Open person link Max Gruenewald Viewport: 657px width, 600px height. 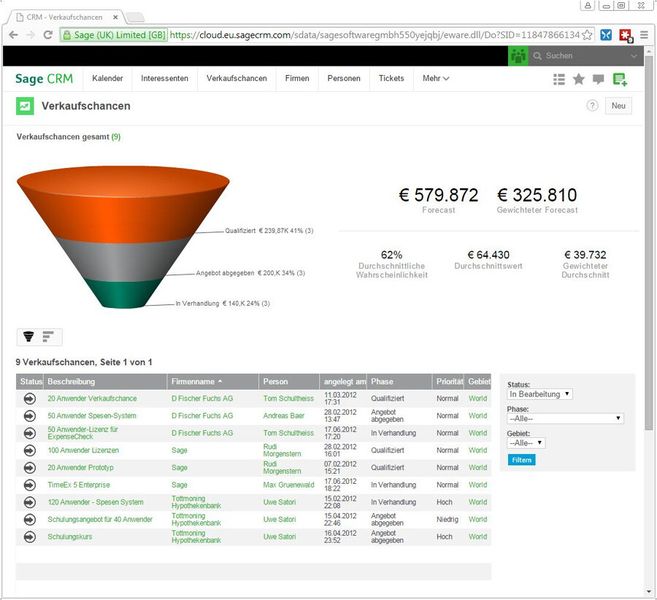pyautogui.click(x=289, y=485)
